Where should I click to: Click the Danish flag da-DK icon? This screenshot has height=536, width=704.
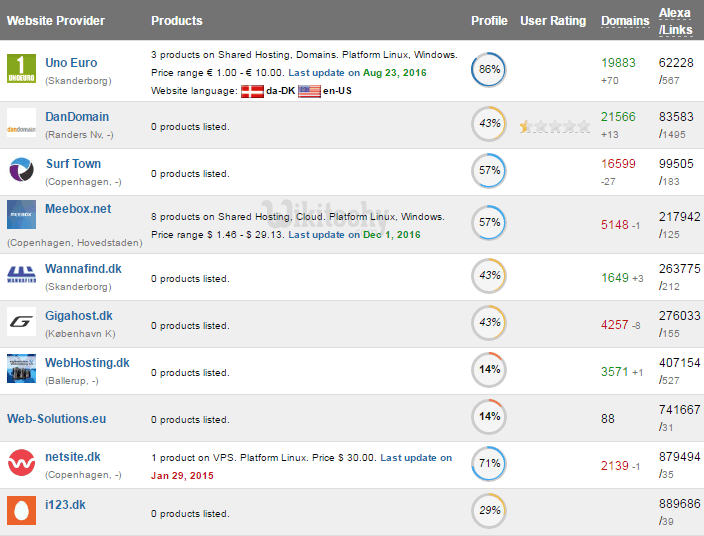pos(252,91)
